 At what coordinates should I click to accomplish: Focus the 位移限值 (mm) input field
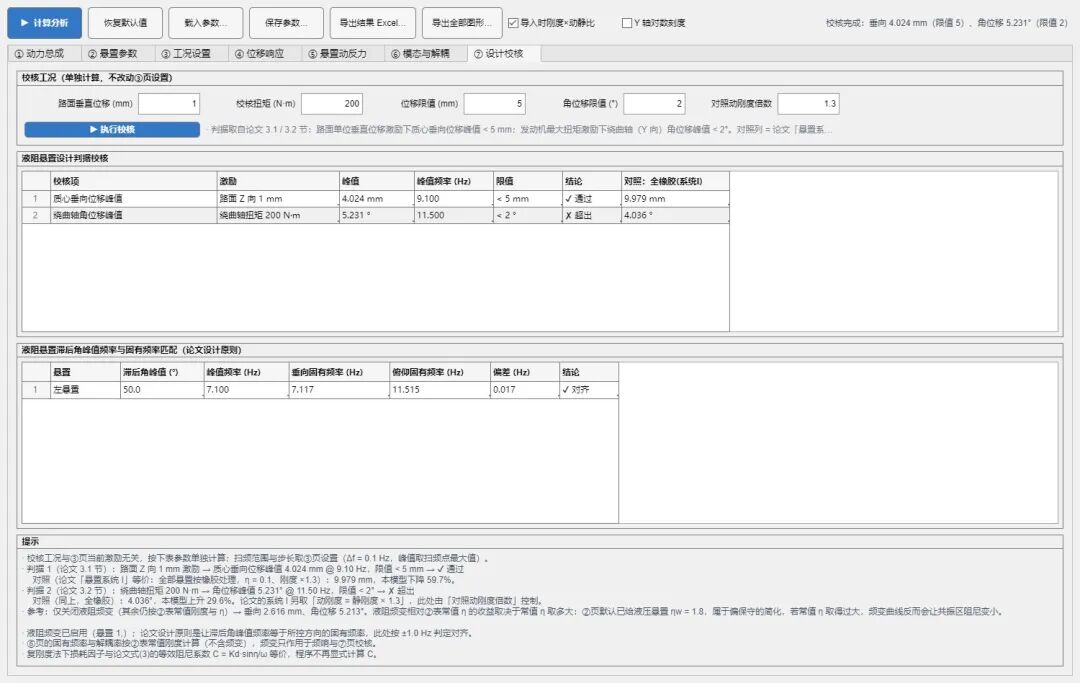coord(495,104)
